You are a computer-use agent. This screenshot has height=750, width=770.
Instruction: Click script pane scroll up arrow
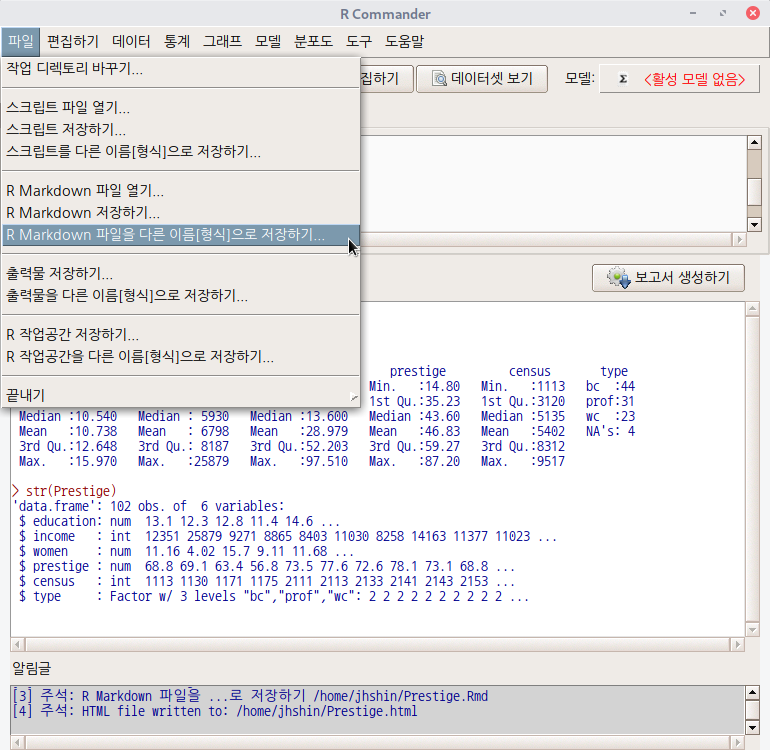754,143
